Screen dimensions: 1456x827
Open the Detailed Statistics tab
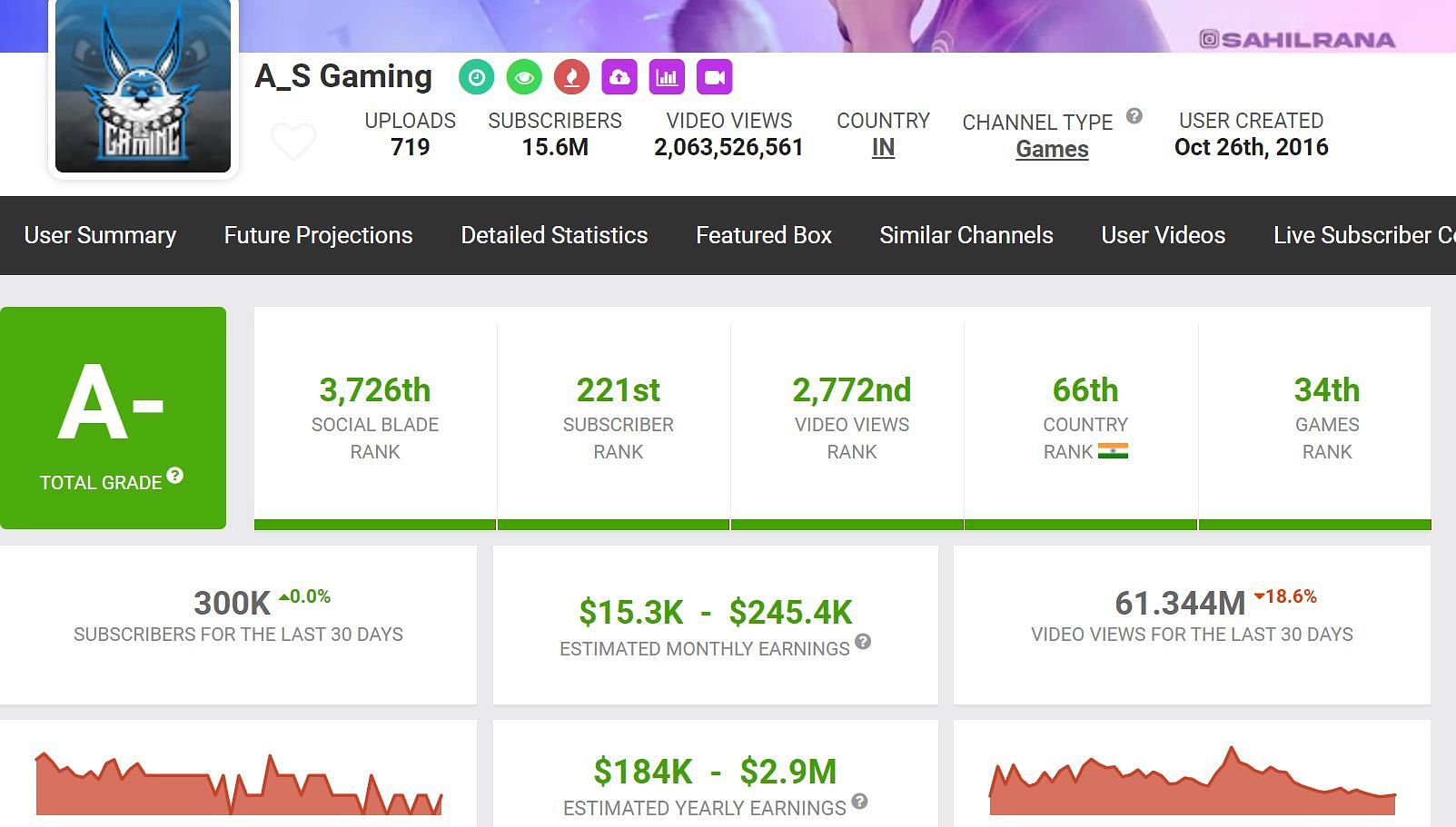(554, 235)
